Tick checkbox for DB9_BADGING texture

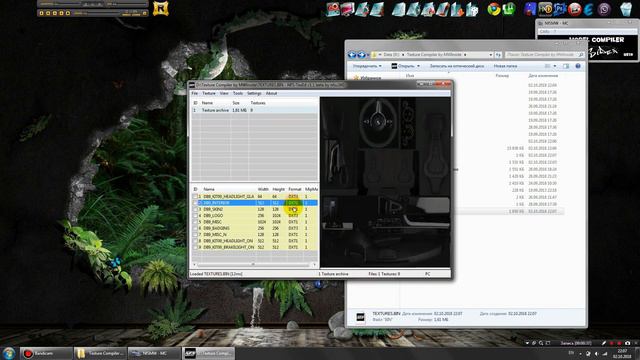pyautogui.click(x=195, y=228)
